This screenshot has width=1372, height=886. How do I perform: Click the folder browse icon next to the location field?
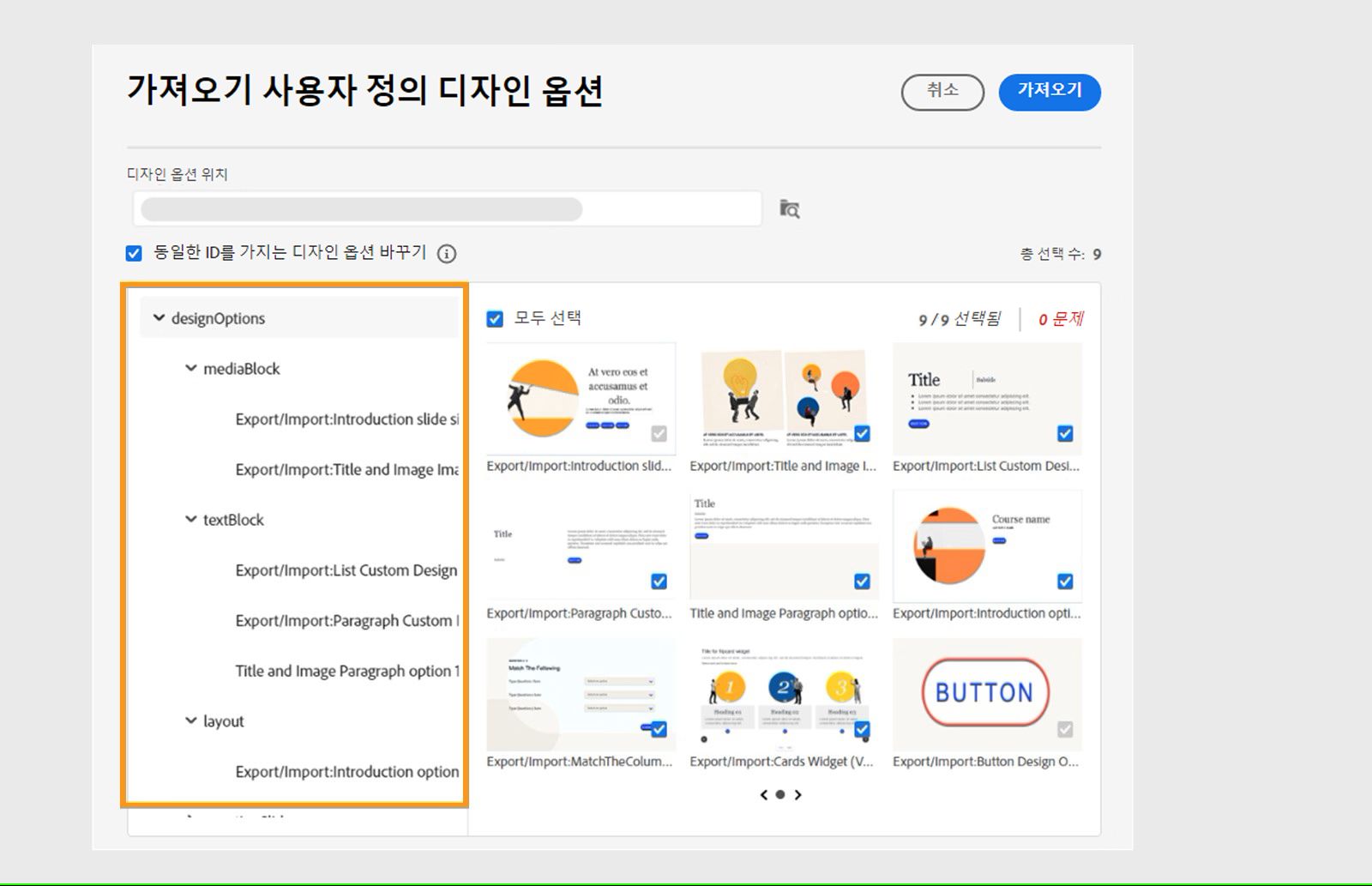tap(791, 208)
